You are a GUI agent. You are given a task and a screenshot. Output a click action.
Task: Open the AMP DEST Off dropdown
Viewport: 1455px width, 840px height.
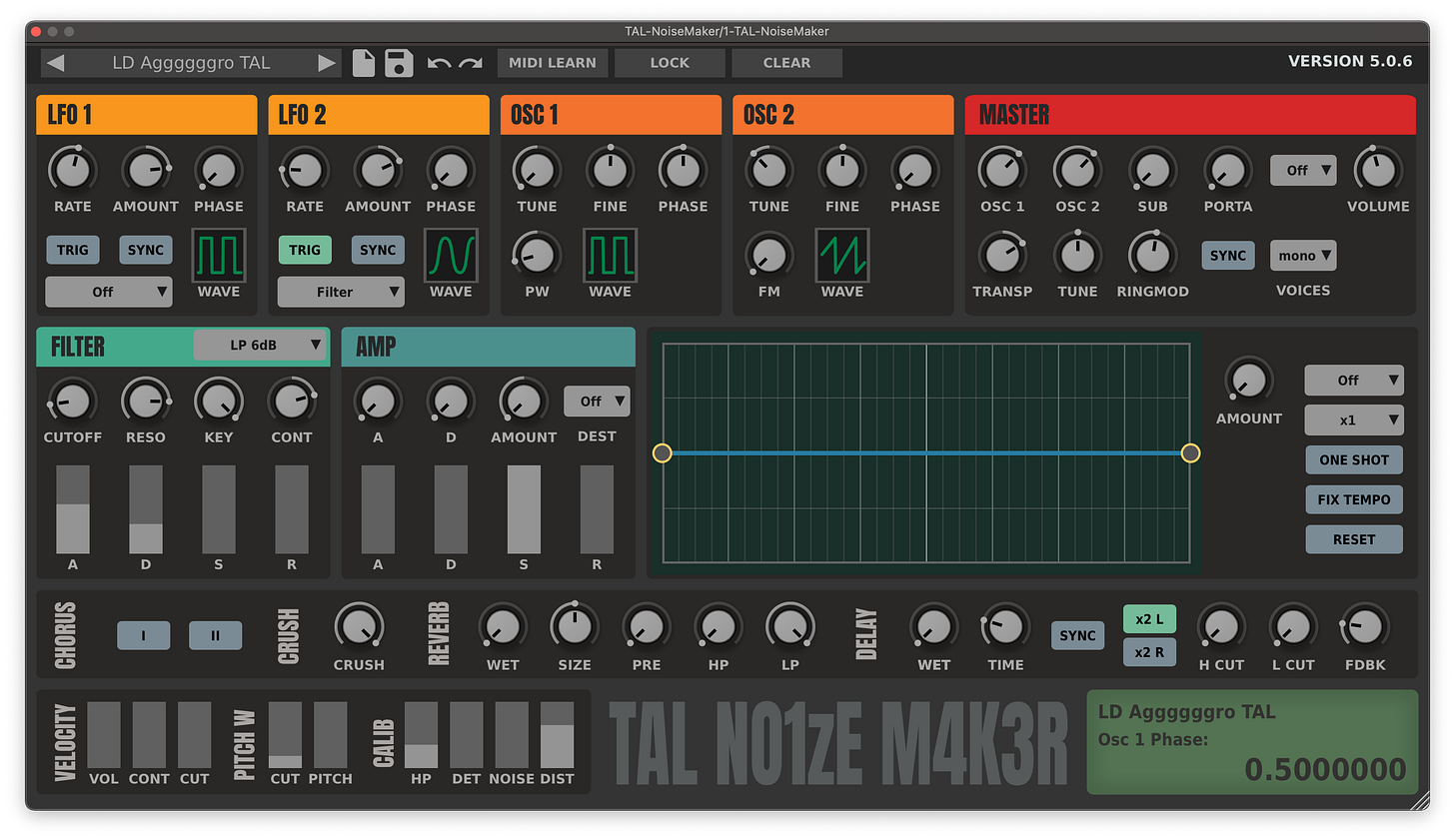tap(597, 402)
